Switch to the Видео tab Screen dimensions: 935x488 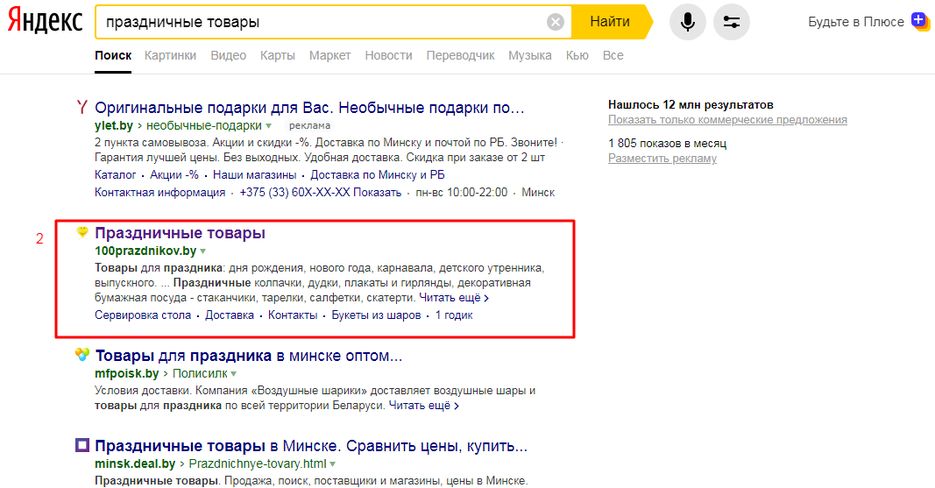click(x=228, y=55)
